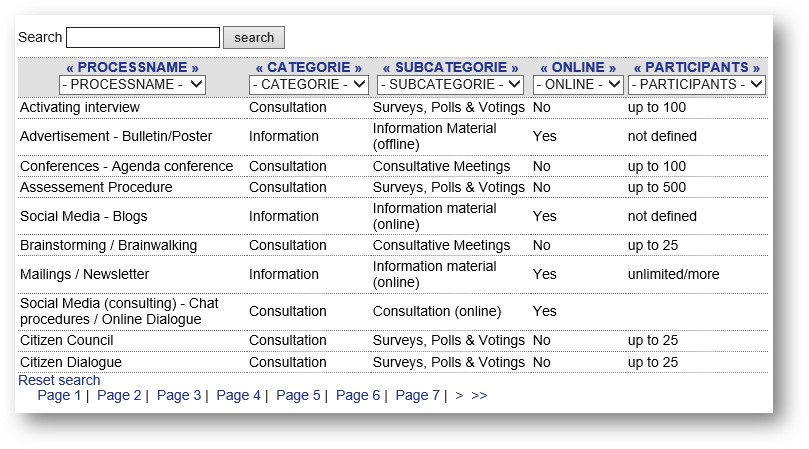Sort by PARTICIPANTS column header

697,67
